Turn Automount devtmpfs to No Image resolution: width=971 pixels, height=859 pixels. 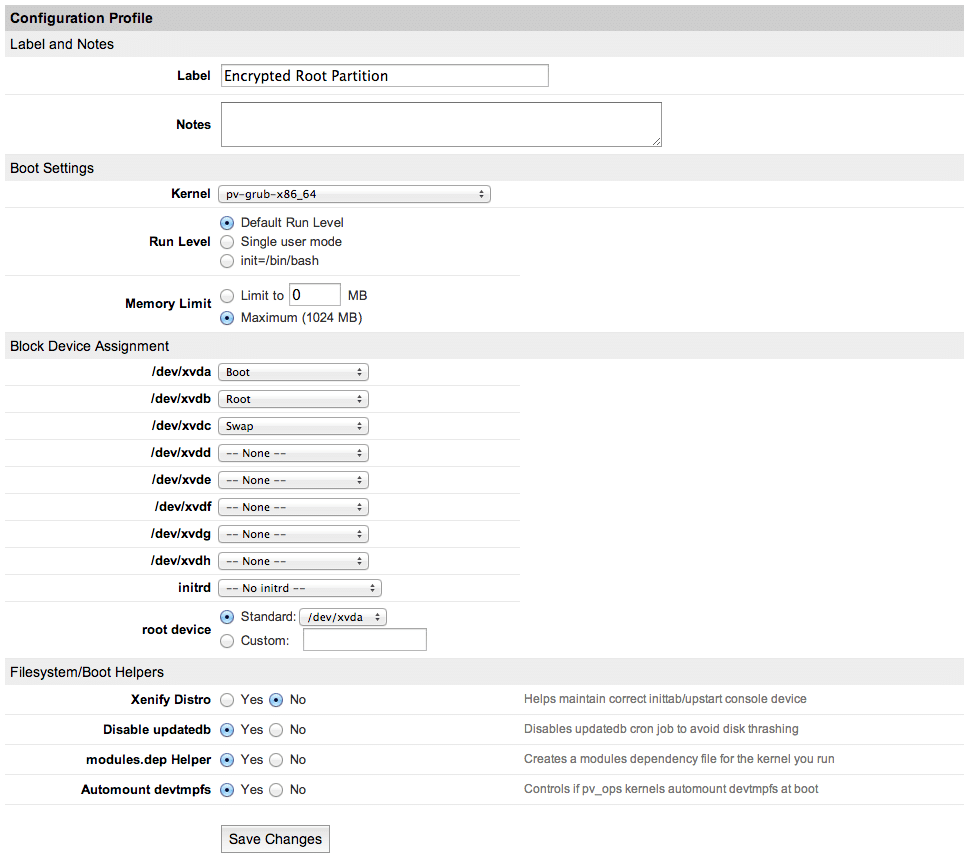coord(276,790)
